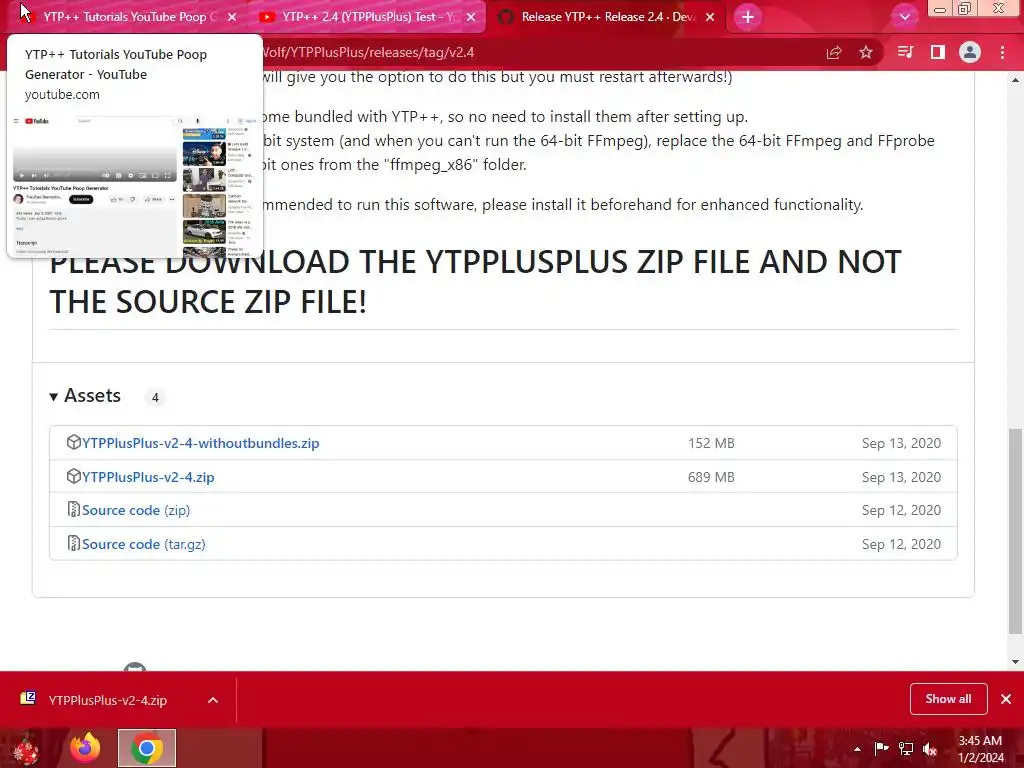This screenshot has width=1024, height=768.
Task: Download Source code (zip)
Action: (136, 511)
